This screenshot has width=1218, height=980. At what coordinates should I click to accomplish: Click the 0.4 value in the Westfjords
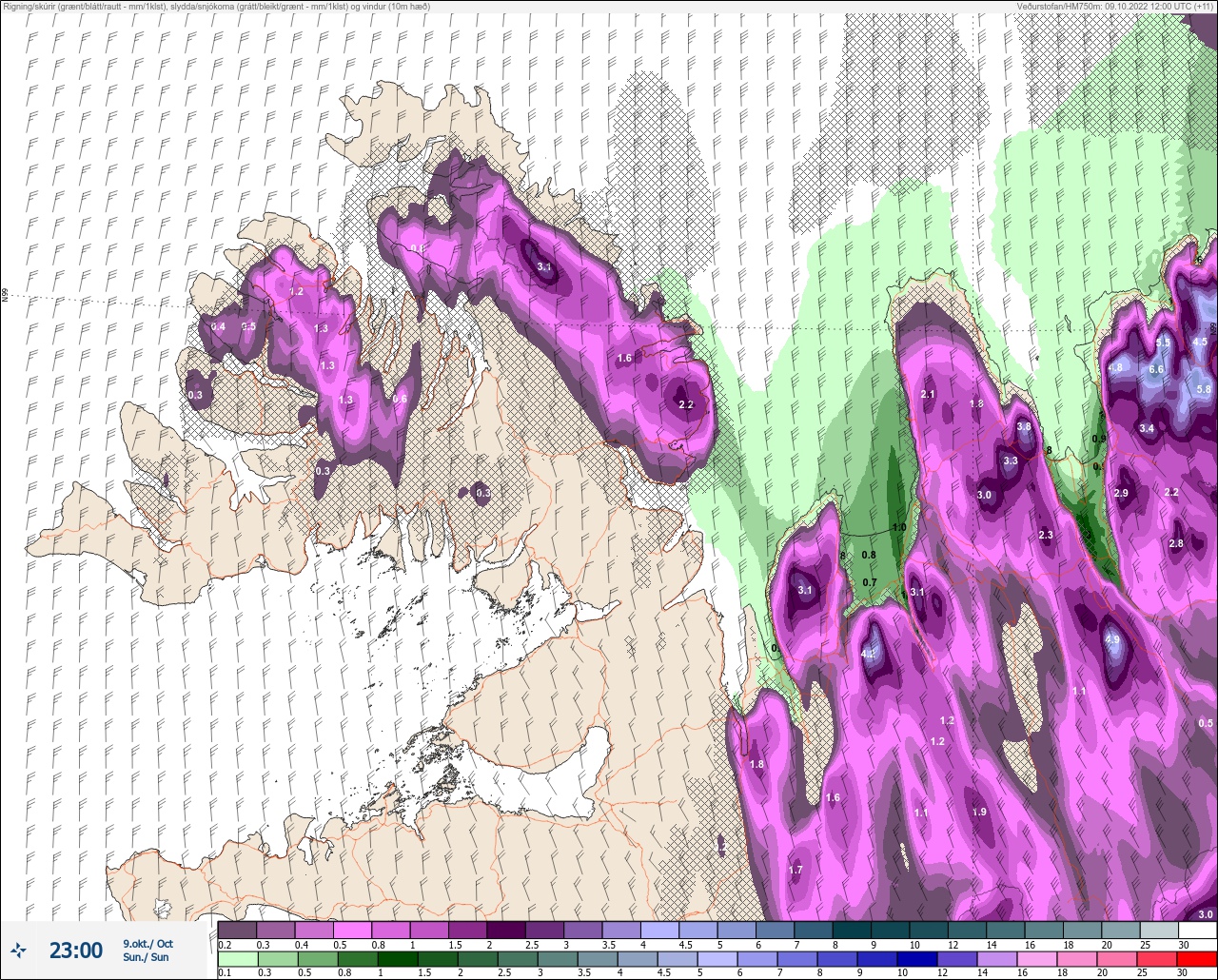point(219,326)
